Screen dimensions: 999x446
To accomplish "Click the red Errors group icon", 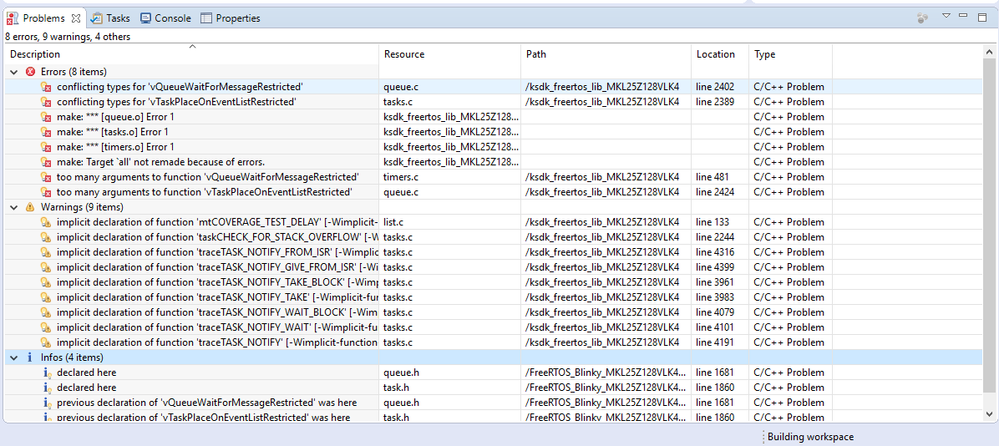I will tap(30, 72).
